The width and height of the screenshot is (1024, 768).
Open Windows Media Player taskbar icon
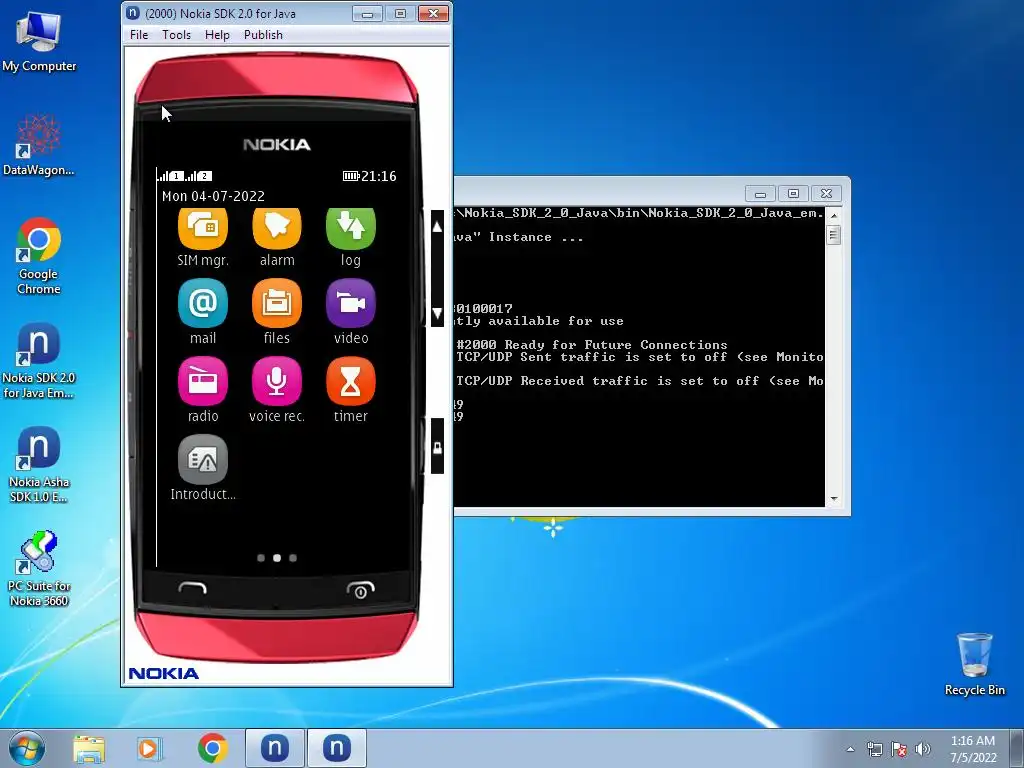point(149,748)
